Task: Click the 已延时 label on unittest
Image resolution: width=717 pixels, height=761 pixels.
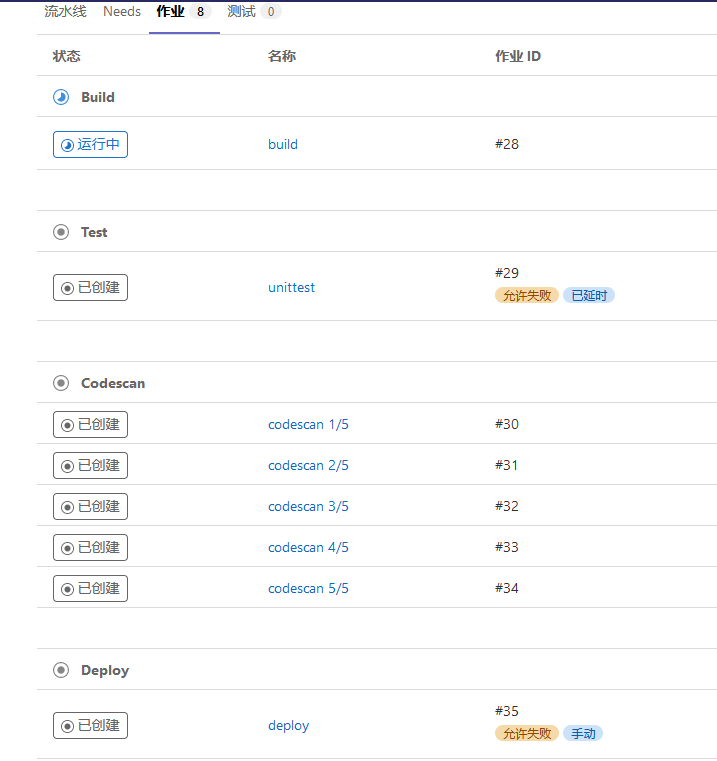Action: pyautogui.click(x=589, y=295)
